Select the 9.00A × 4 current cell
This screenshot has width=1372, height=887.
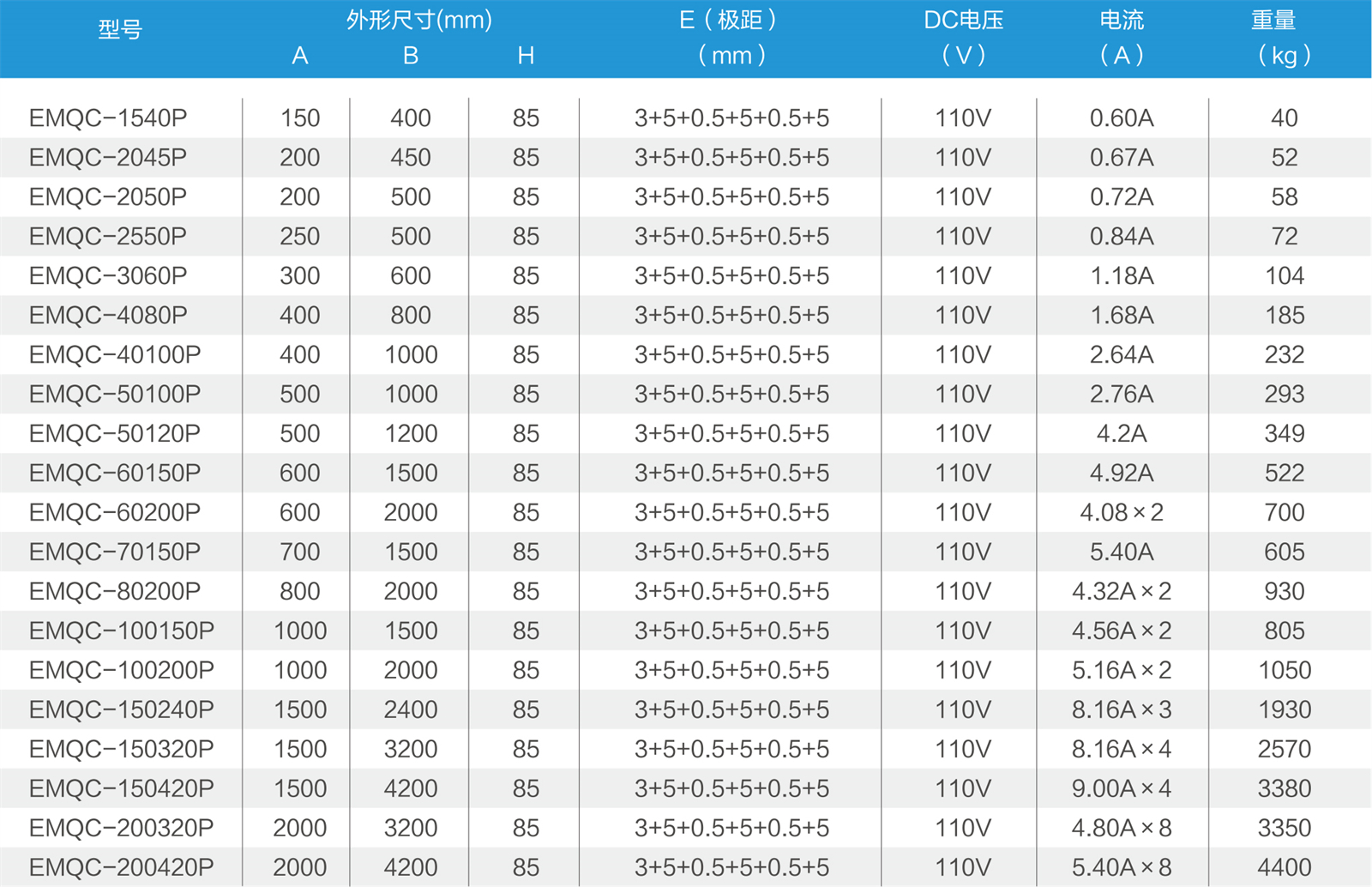1121,789
